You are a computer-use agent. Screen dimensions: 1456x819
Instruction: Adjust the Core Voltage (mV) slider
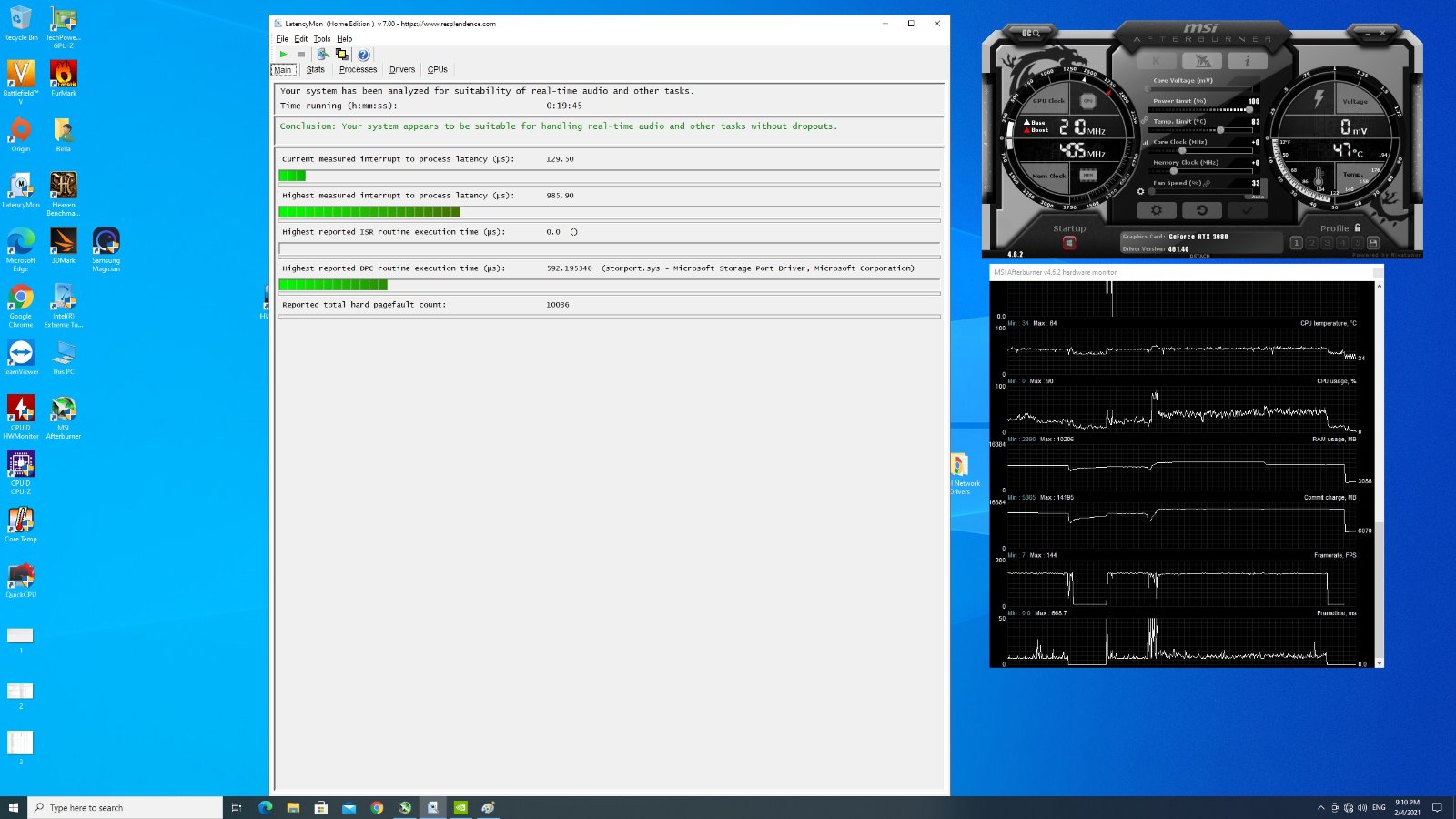(x=1200, y=89)
